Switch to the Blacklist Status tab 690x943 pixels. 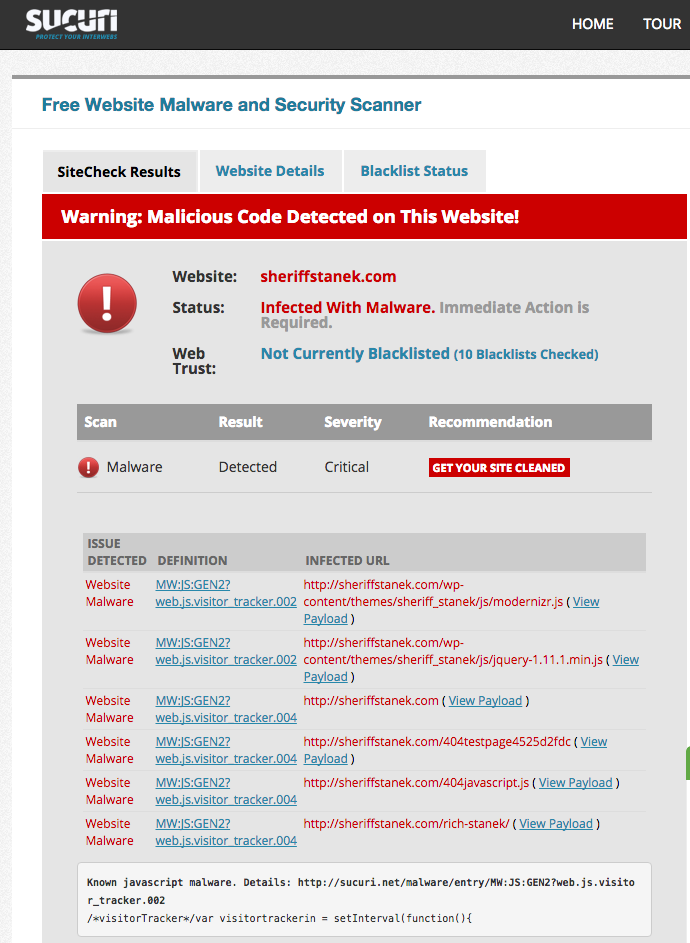414,171
